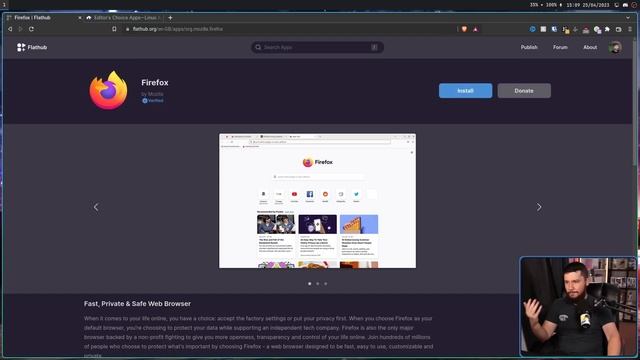
Task: Switch to the Editor's Choice Apps tab
Action: [124, 18]
